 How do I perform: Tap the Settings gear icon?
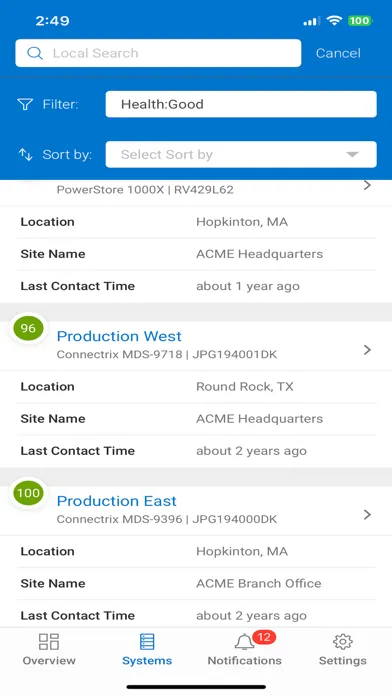(343, 641)
